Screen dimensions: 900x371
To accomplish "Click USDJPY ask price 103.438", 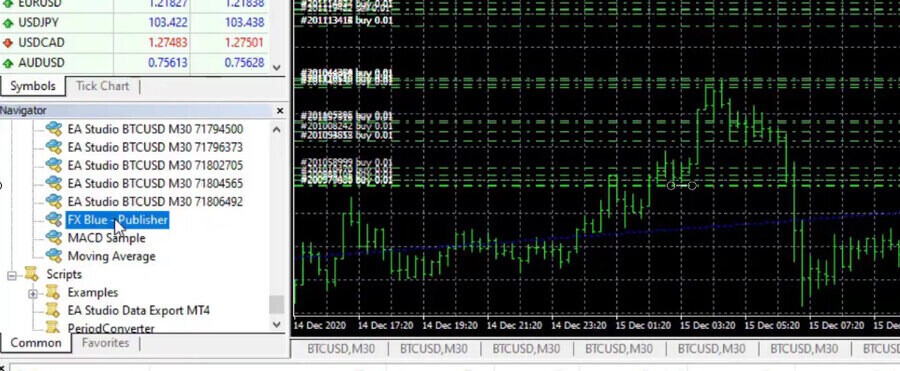I will (x=244, y=23).
